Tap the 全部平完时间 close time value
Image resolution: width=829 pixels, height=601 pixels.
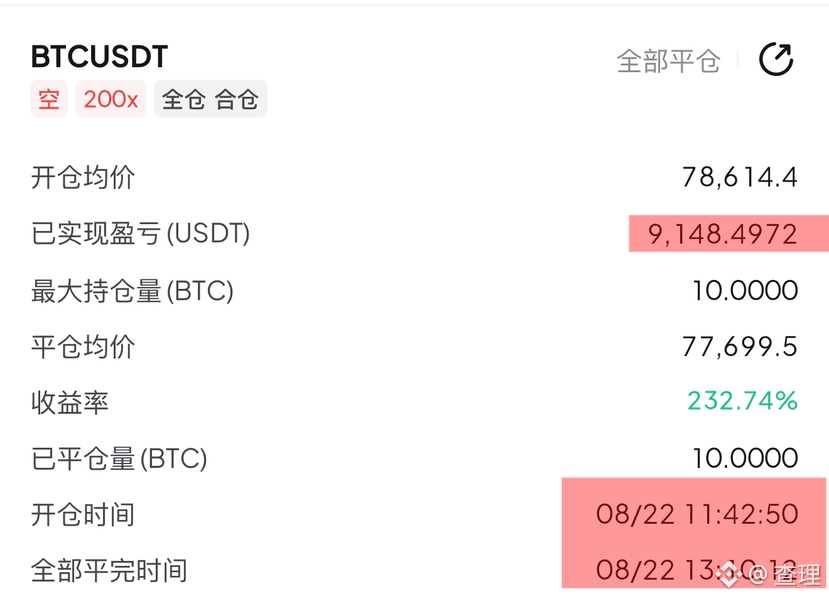[x=697, y=570]
